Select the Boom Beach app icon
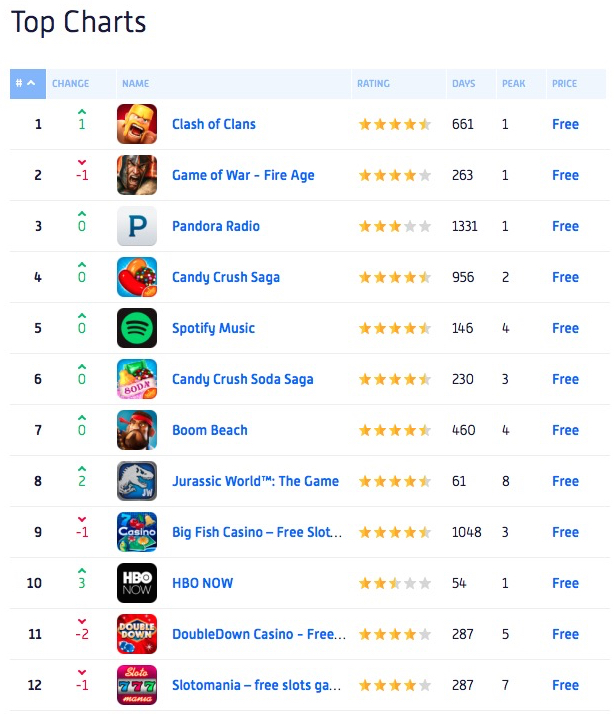 click(x=137, y=430)
